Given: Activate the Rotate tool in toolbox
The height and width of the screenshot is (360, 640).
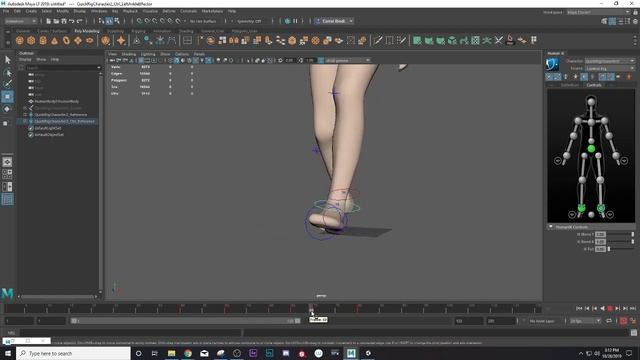Looking at the screenshot, I should coord(7,109).
